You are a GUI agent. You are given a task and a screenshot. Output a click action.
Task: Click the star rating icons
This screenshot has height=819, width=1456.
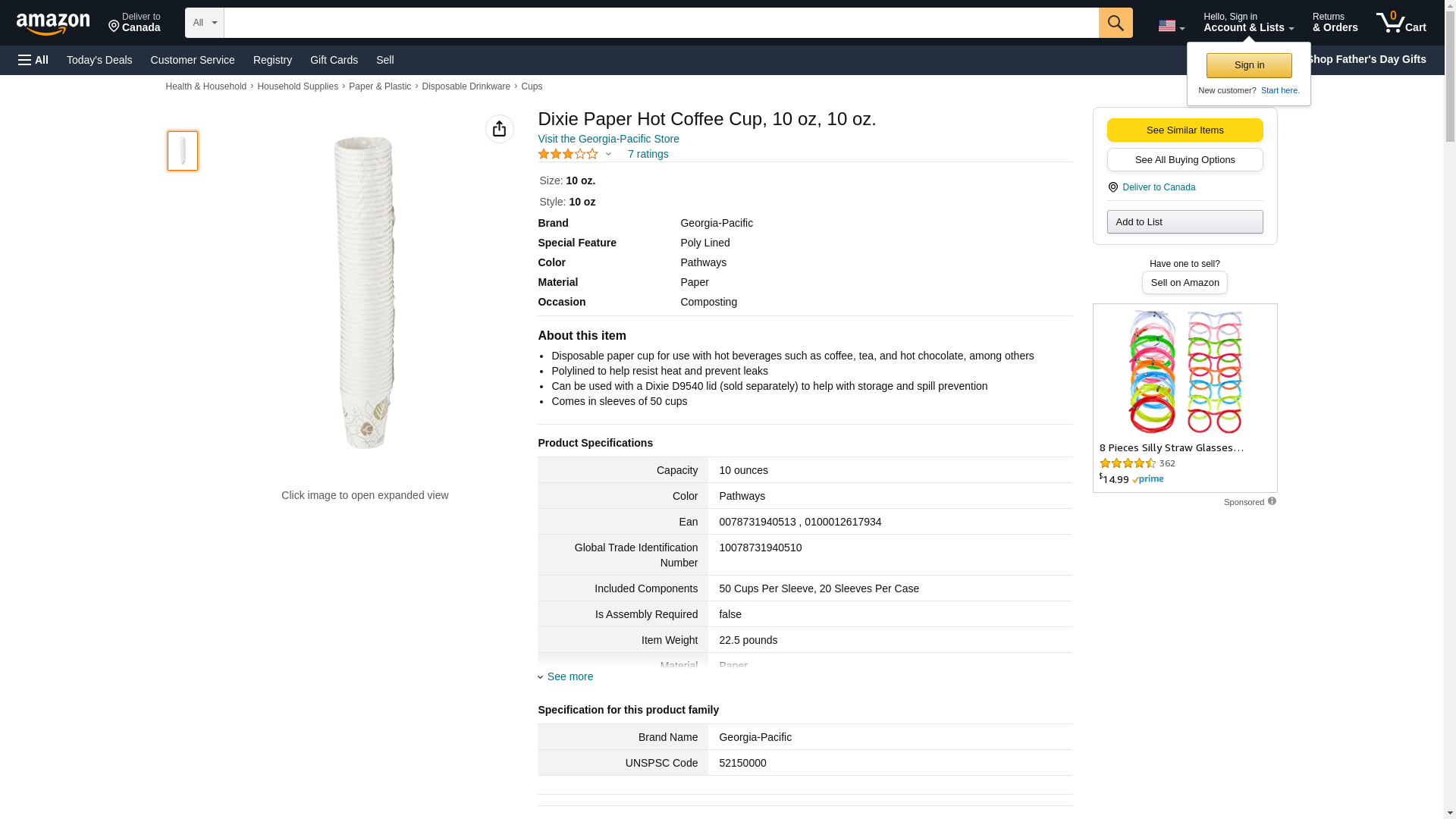click(x=568, y=154)
